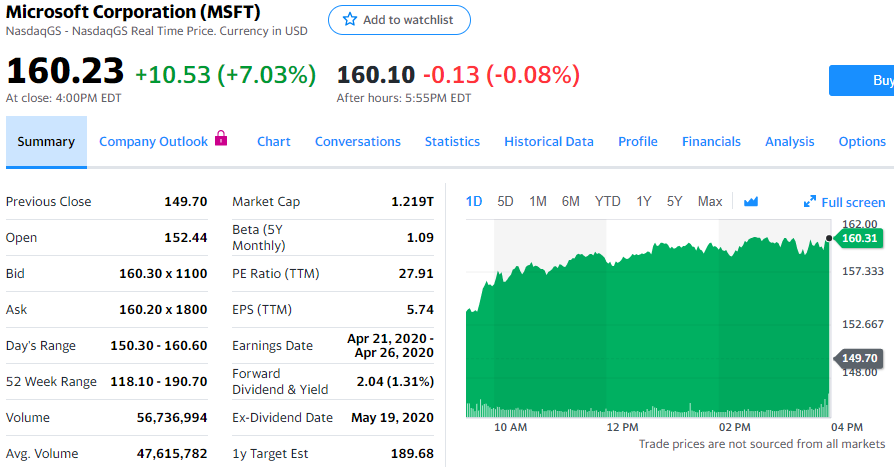Viewport: 894px width, 467px height.
Task: Click the Full screen expand arrows icon
Action: [x=810, y=202]
